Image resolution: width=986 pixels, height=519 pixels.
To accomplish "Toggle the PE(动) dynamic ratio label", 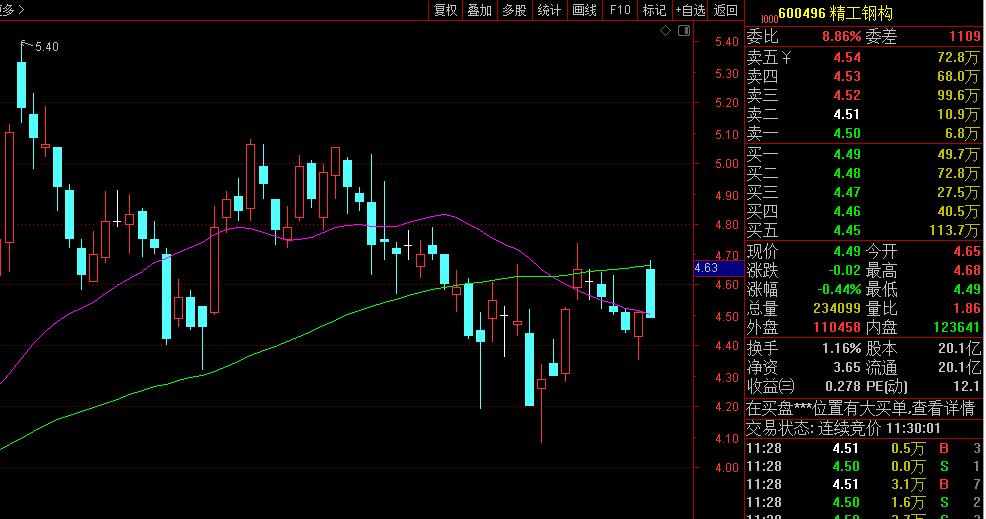I will point(886,386).
